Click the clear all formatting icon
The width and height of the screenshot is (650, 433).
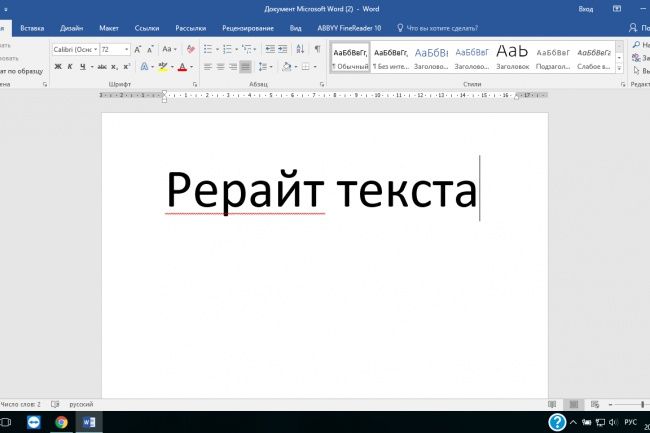190,49
